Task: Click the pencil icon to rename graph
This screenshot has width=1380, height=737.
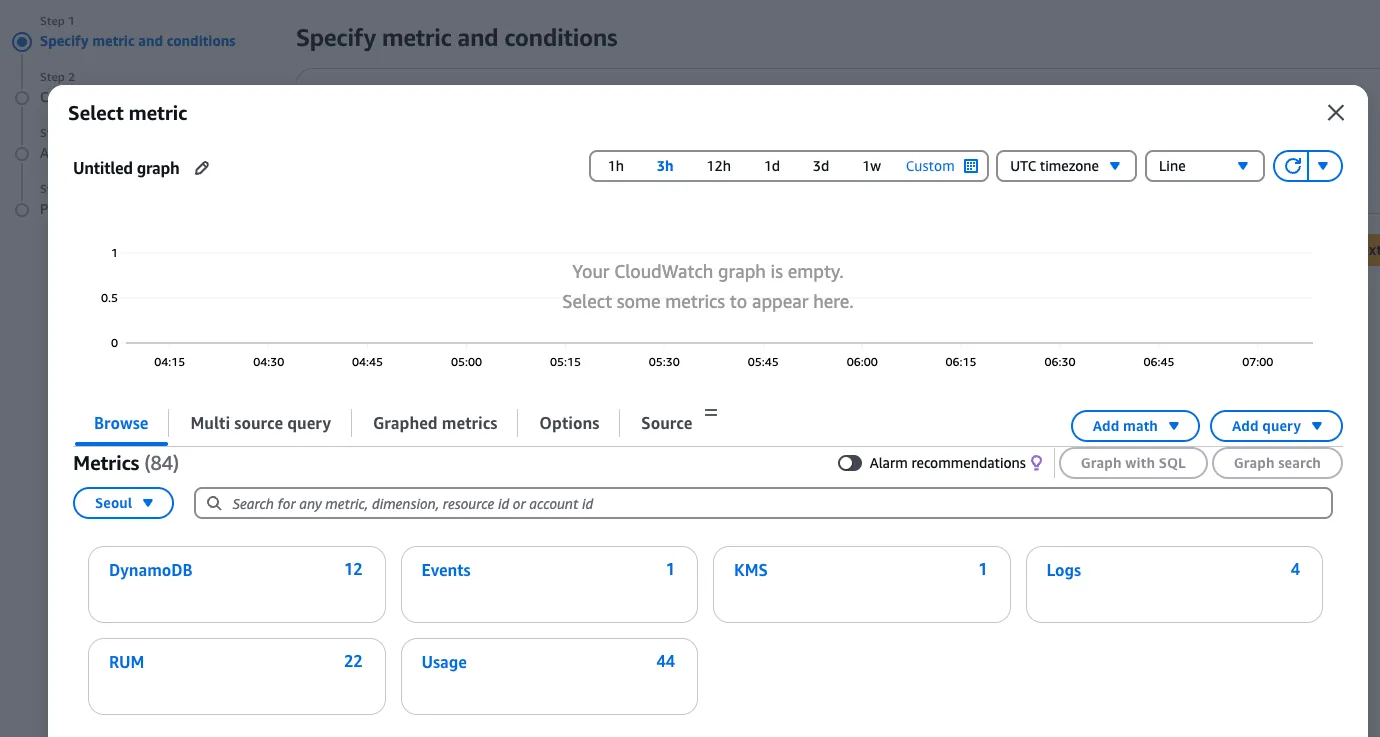Action: point(202,168)
